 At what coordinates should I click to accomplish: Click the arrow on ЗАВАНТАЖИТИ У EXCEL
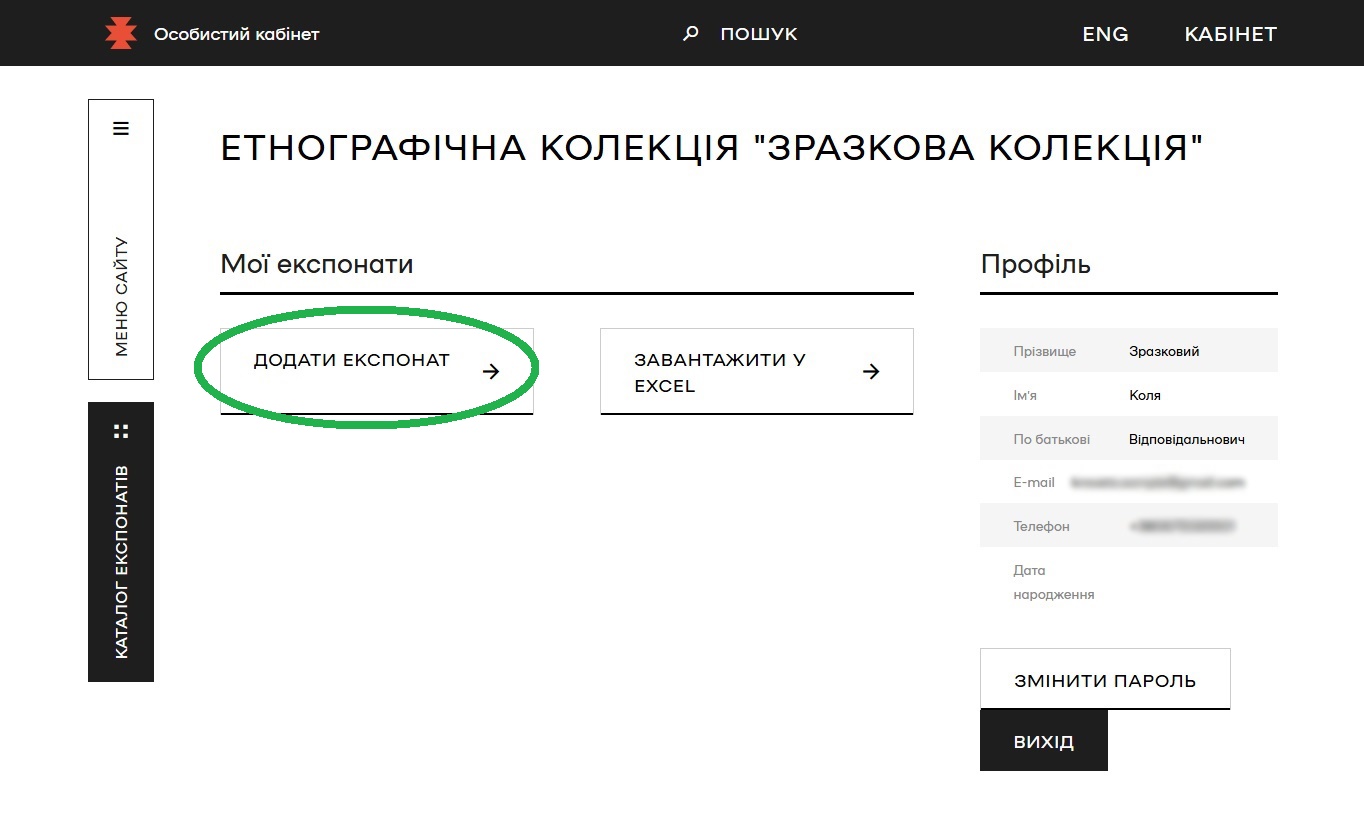tap(871, 372)
